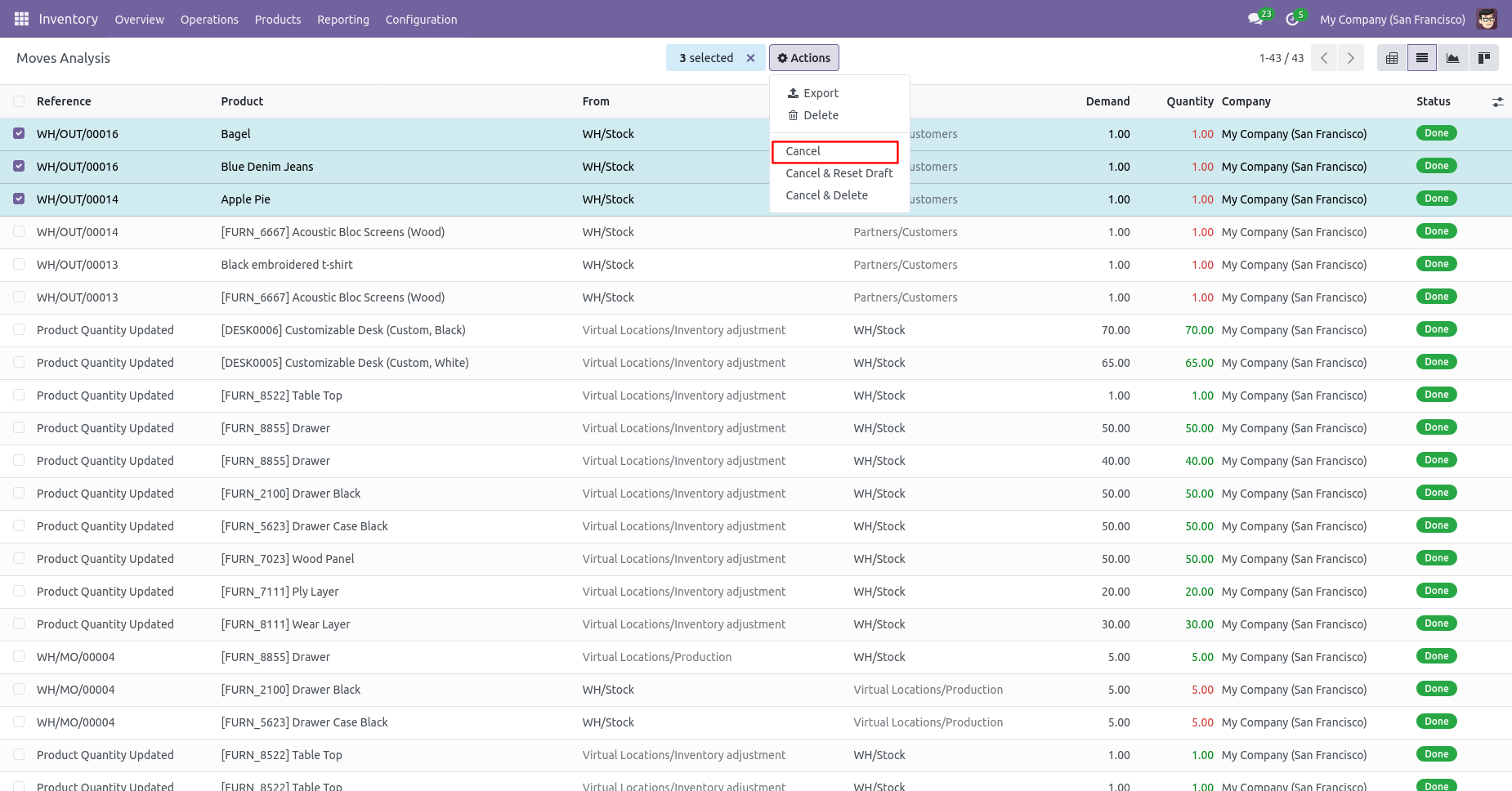This screenshot has width=1512, height=791.
Task: Go to the Overview menu link
Action: pyautogui.click(x=139, y=20)
